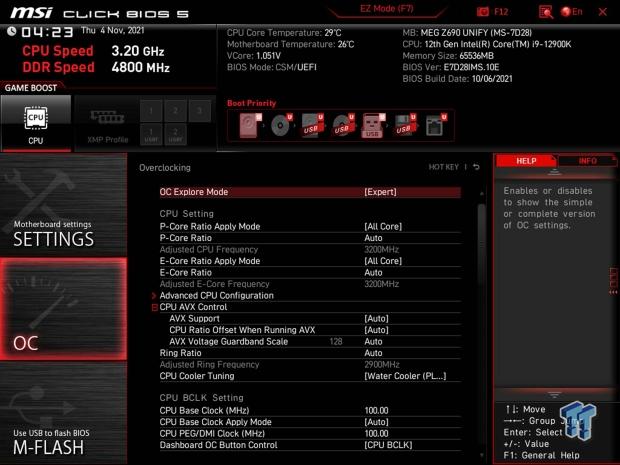This screenshot has height=465, width=620.
Task: Toggle the XMP Profile memory icon
Action: (x=108, y=118)
